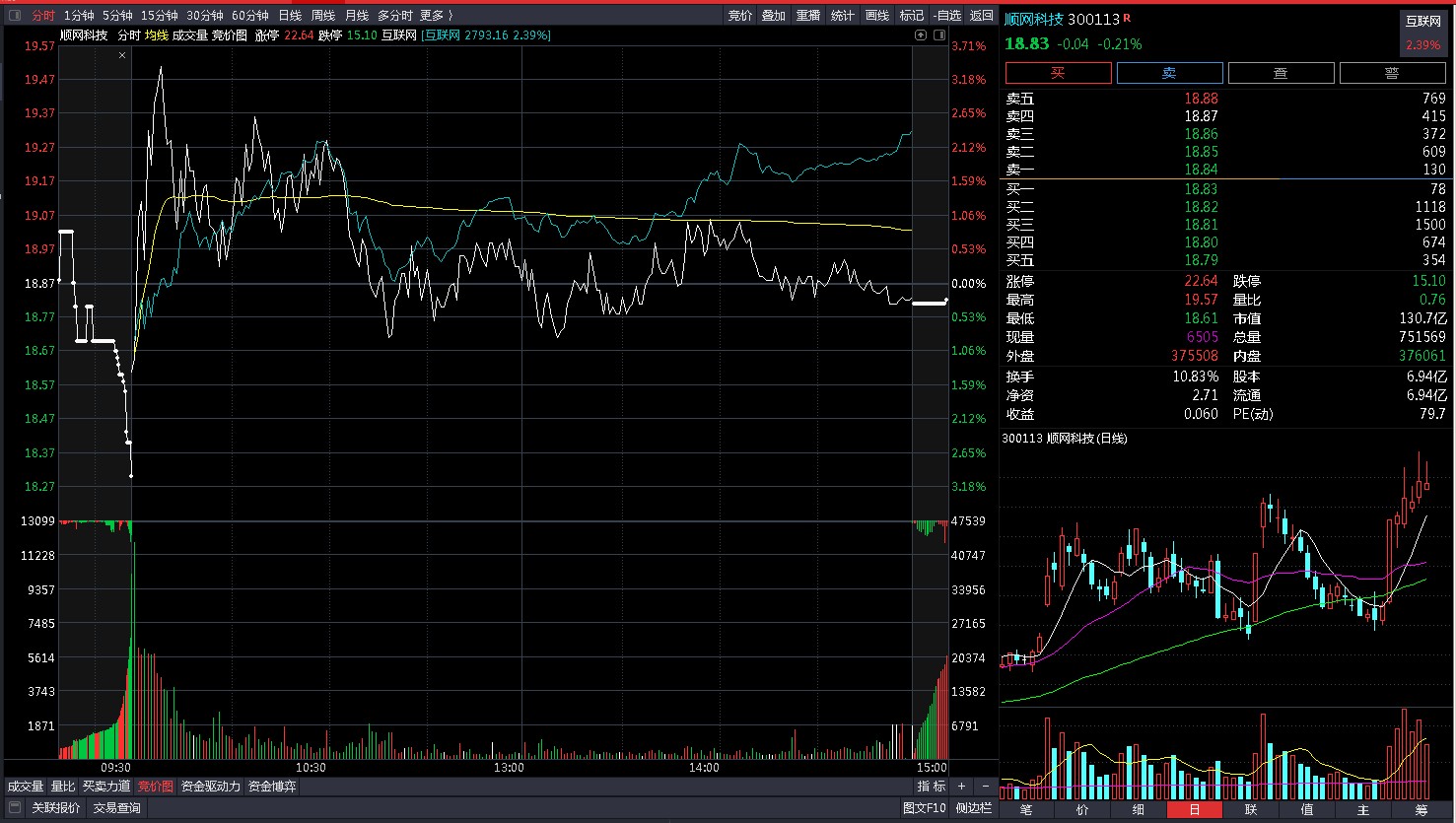Click the 卖五 ask price 18.88
The image size is (1456, 823).
point(1201,99)
